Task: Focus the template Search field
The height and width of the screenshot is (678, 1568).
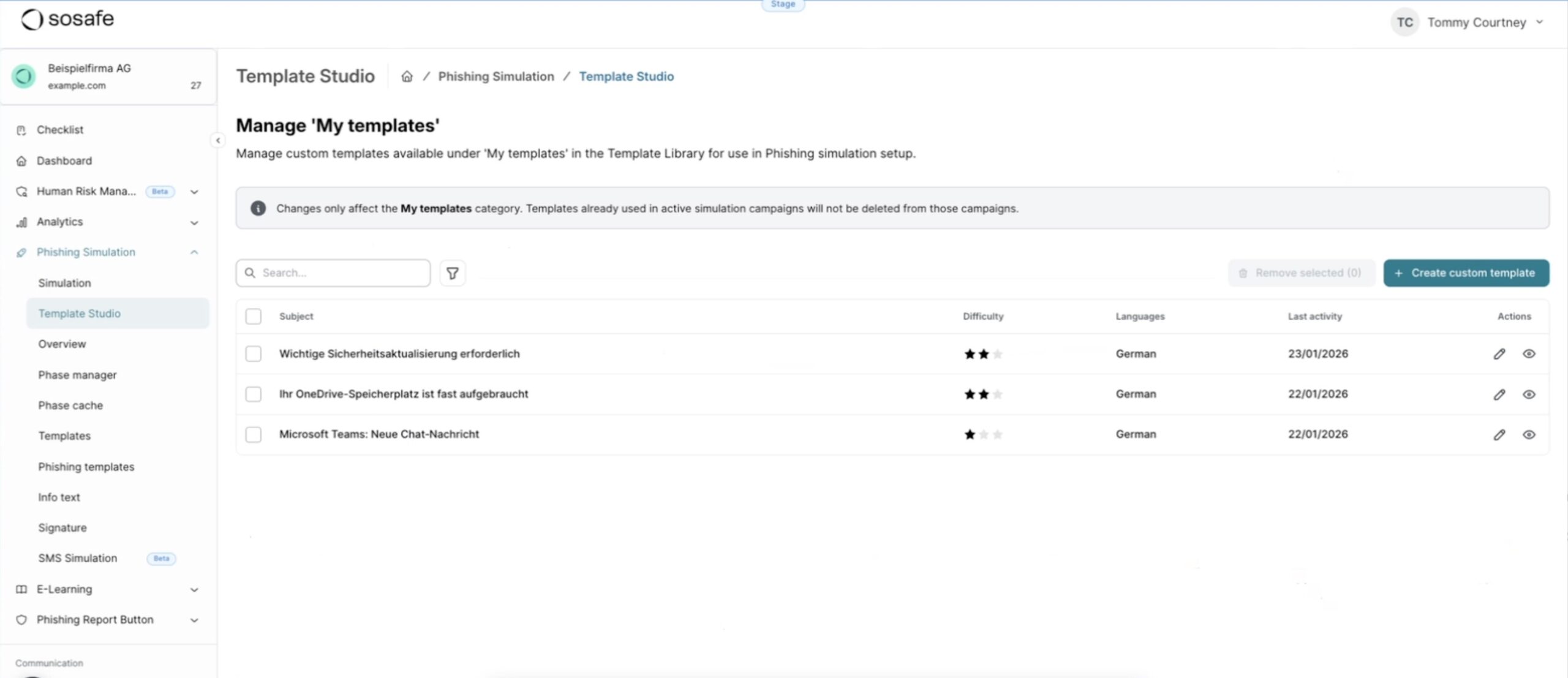Action: click(x=333, y=273)
